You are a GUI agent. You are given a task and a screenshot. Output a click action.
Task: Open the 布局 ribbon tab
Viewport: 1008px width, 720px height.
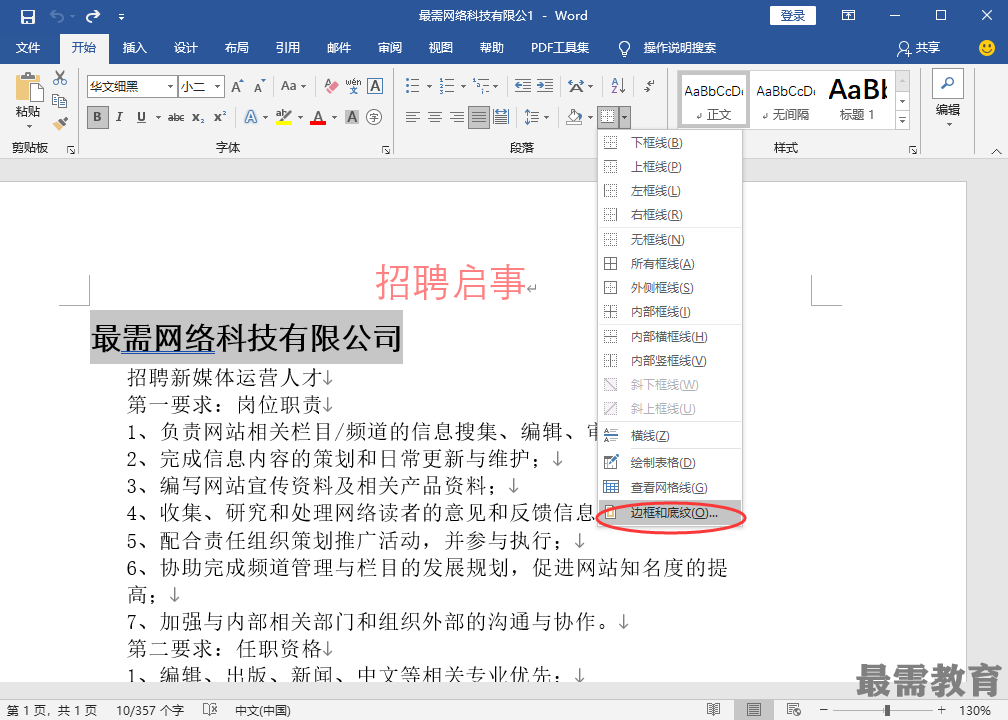[x=237, y=48]
